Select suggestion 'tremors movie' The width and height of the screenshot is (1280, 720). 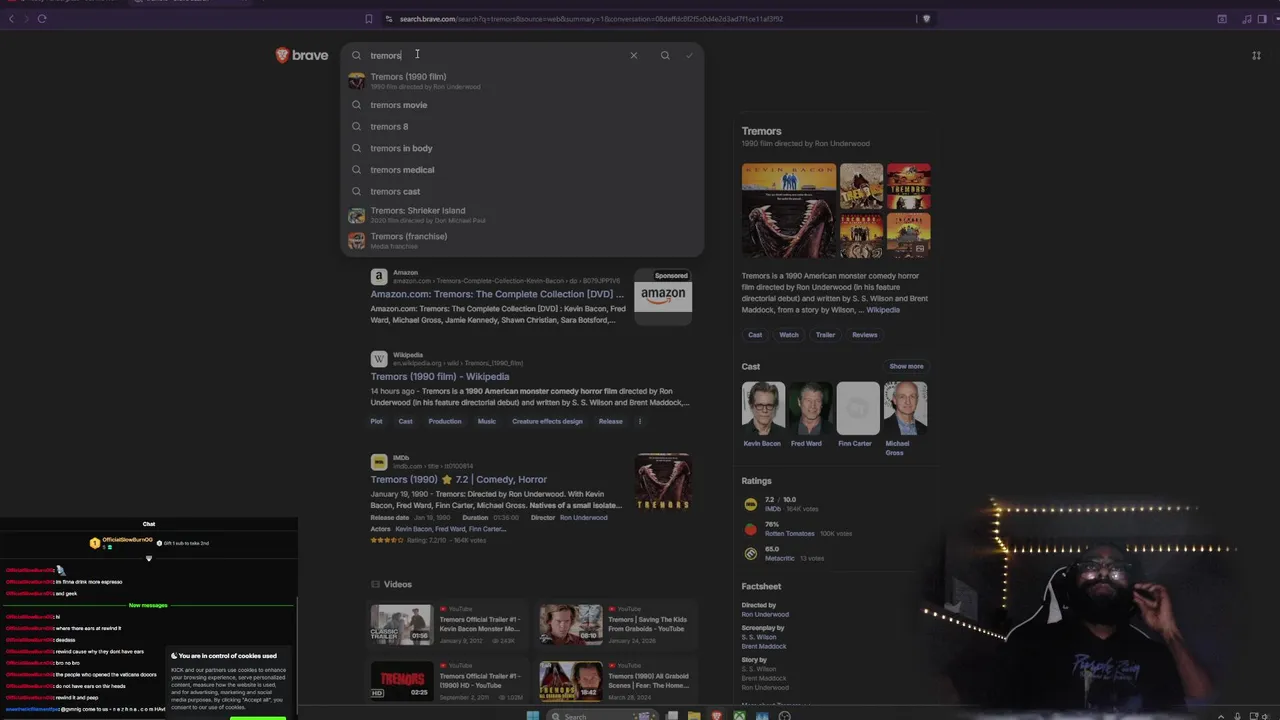[x=522, y=105]
